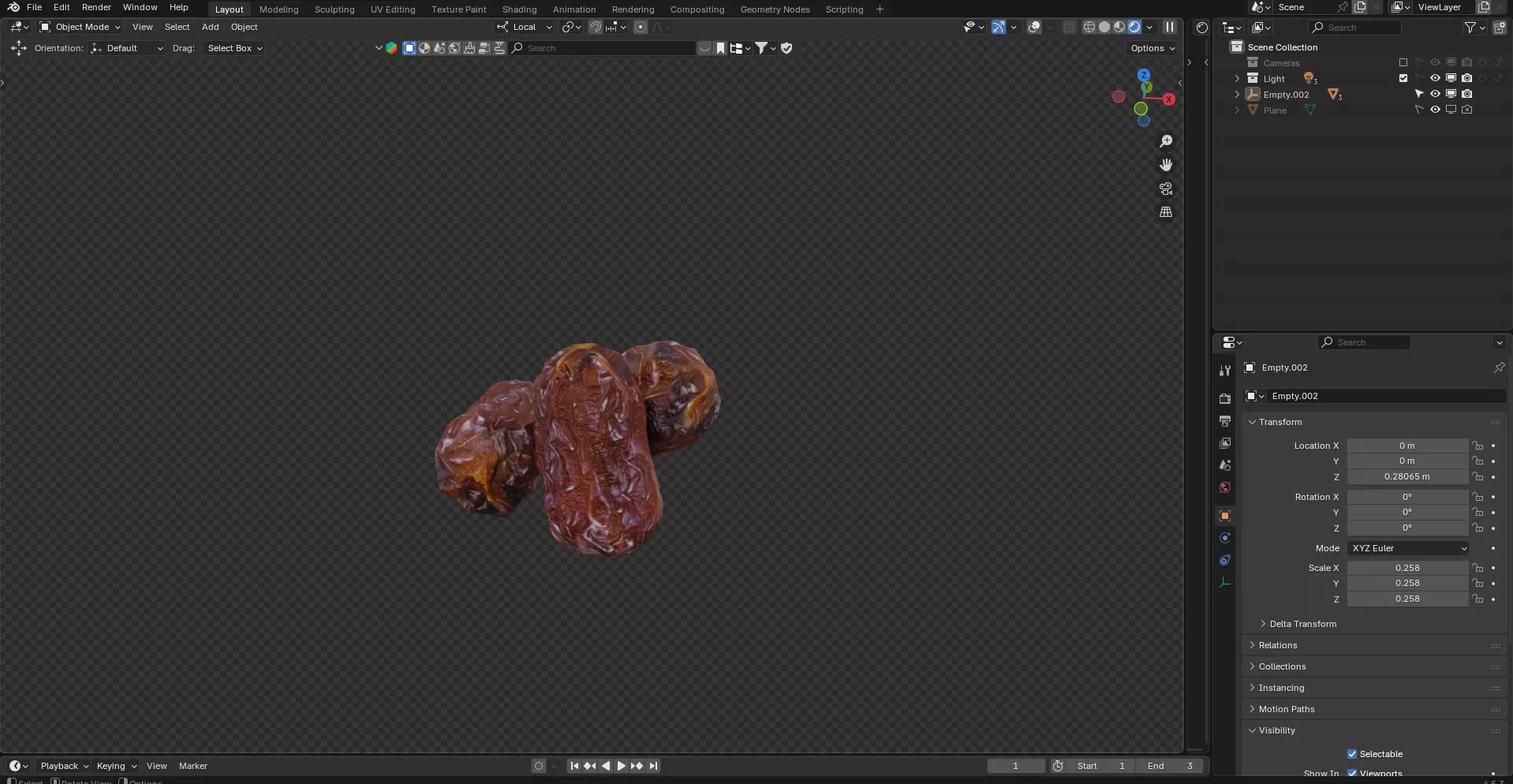Viewport: 1513px width, 784px height.
Task: Jump to the last frame button
Action: coord(653,766)
